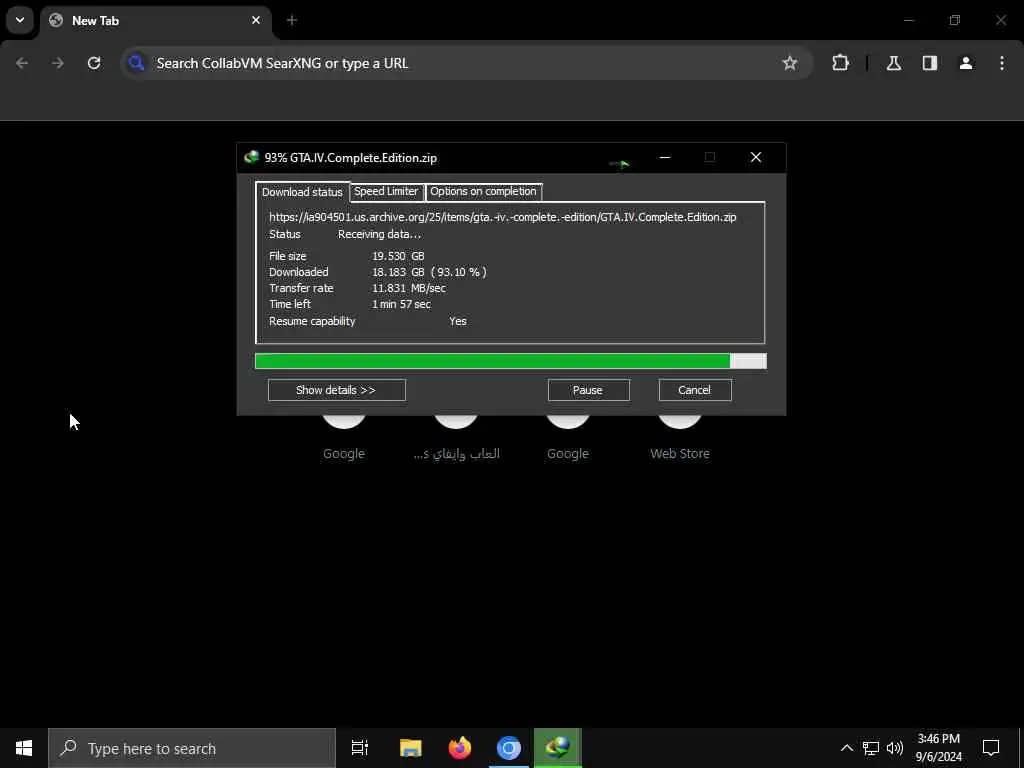This screenshot has height=768, width=1024.
Task: Close the IDM download dialog
Action: click(x=756, y=157)
